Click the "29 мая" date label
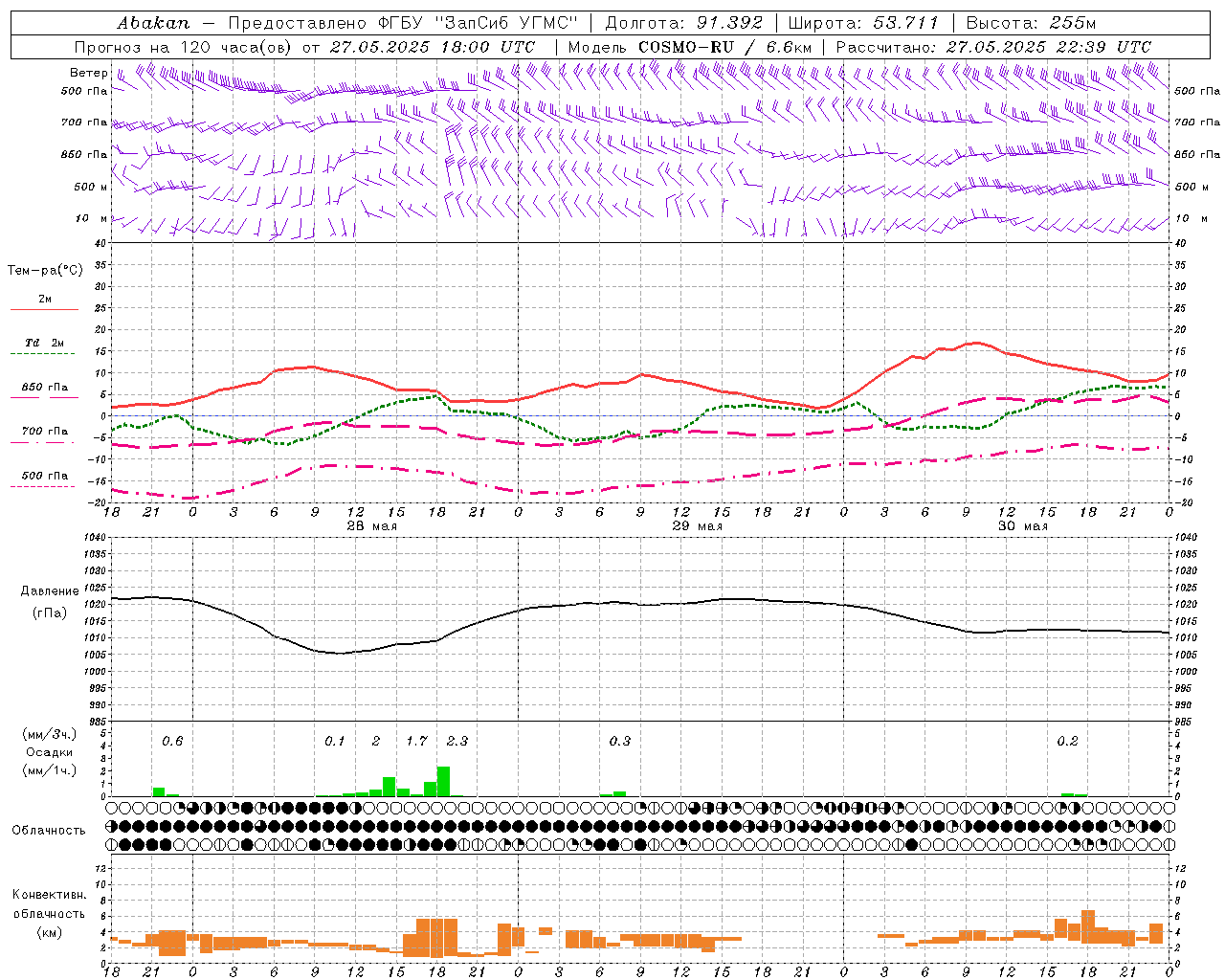Image resolution: width=1225 pixels, height=980 pixels. point(698,526)
